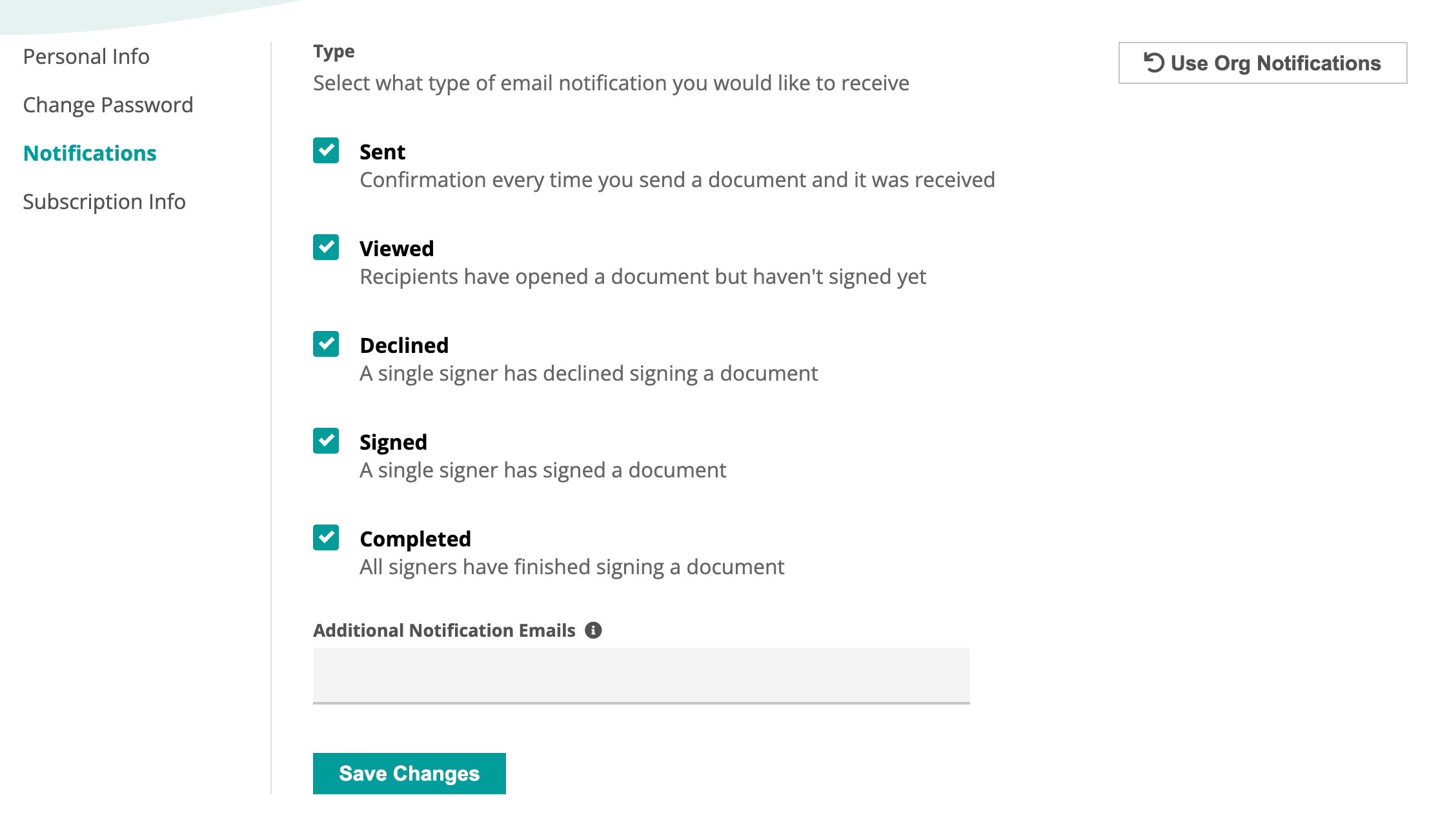
Task: Click the Type section heading
Action: 333,51
